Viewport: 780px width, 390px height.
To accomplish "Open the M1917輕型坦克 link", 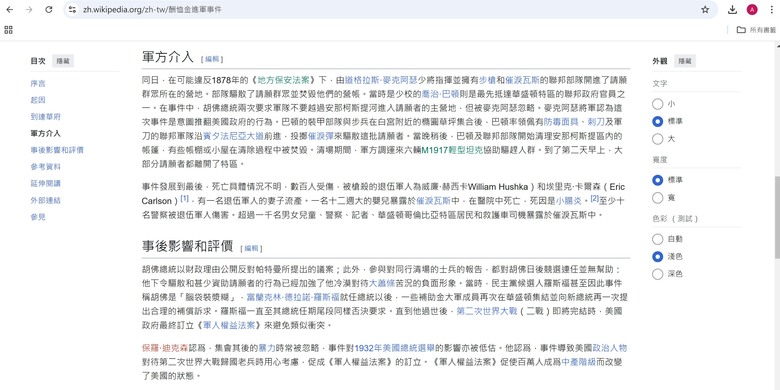I will click(452, 150).
